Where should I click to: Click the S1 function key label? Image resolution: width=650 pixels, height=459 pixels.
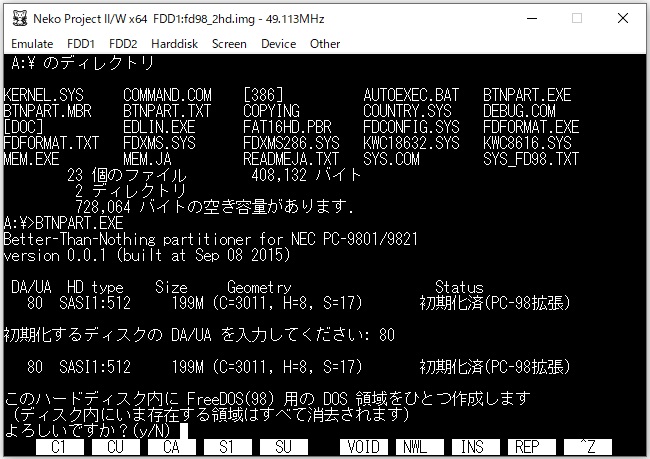[228, 447]
